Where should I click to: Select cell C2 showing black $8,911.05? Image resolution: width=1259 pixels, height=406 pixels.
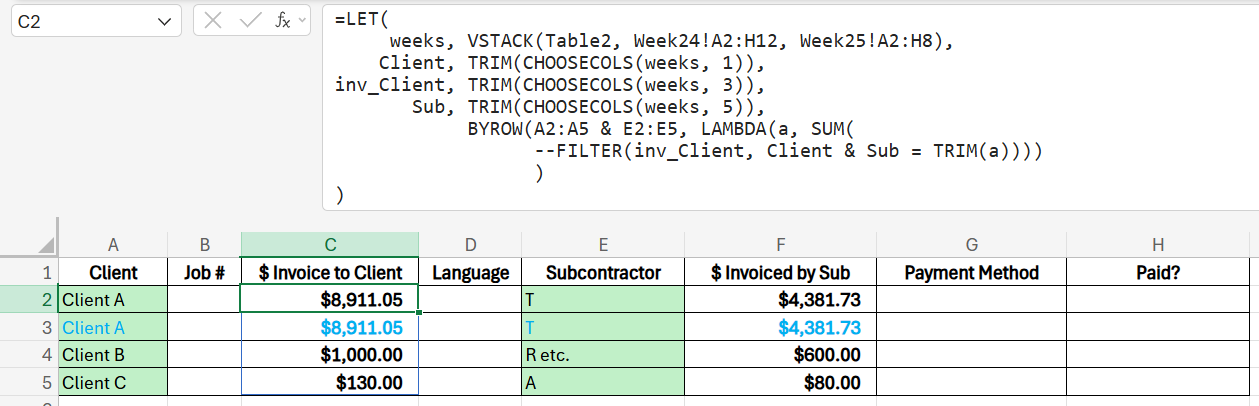(330, 299)
